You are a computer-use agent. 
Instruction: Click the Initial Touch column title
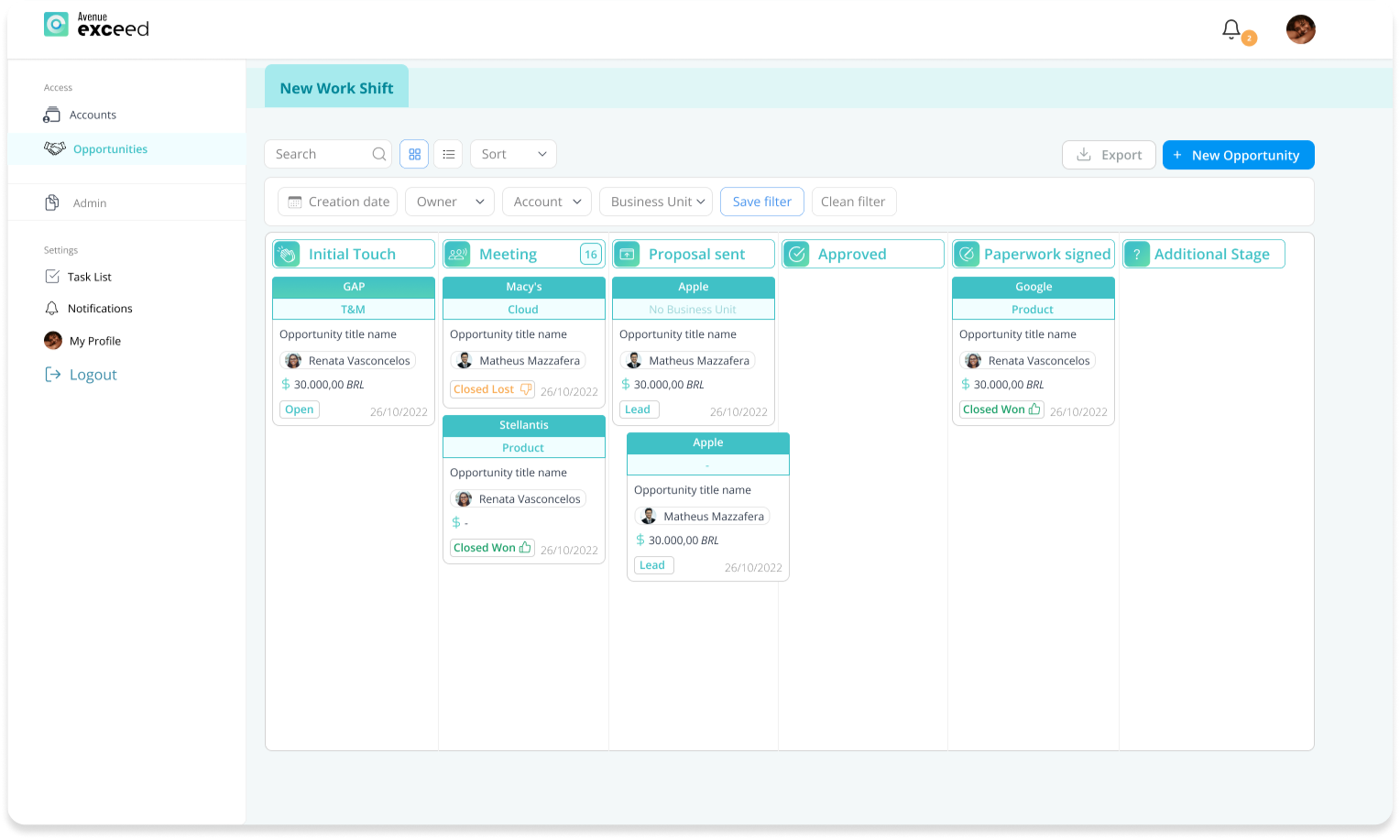click(x=352, y=255)
